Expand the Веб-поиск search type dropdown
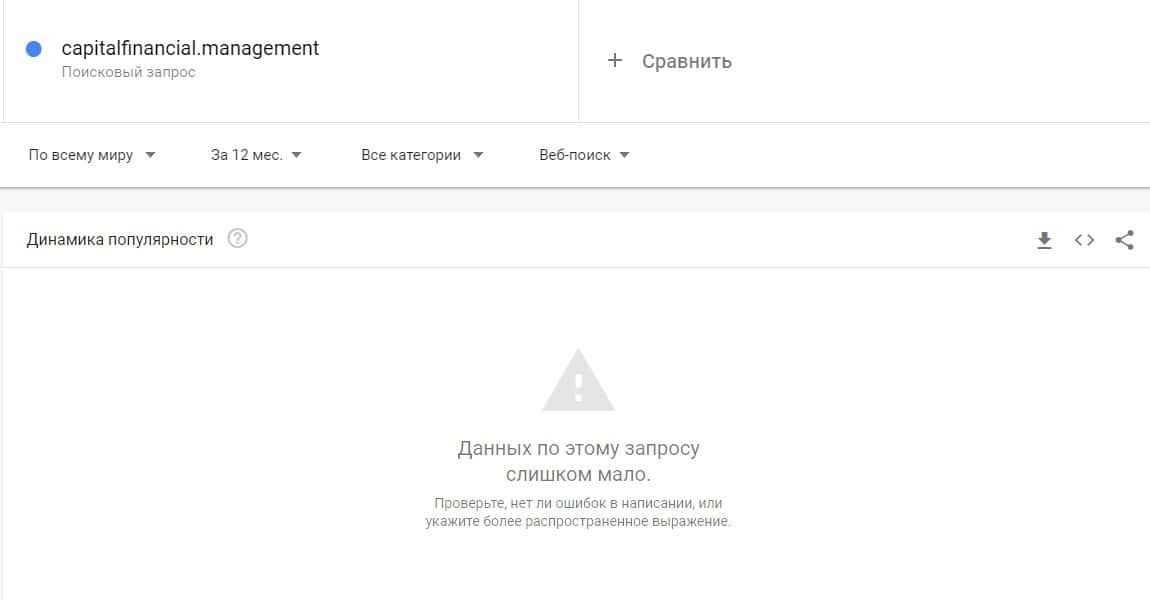 pos(584,155)
